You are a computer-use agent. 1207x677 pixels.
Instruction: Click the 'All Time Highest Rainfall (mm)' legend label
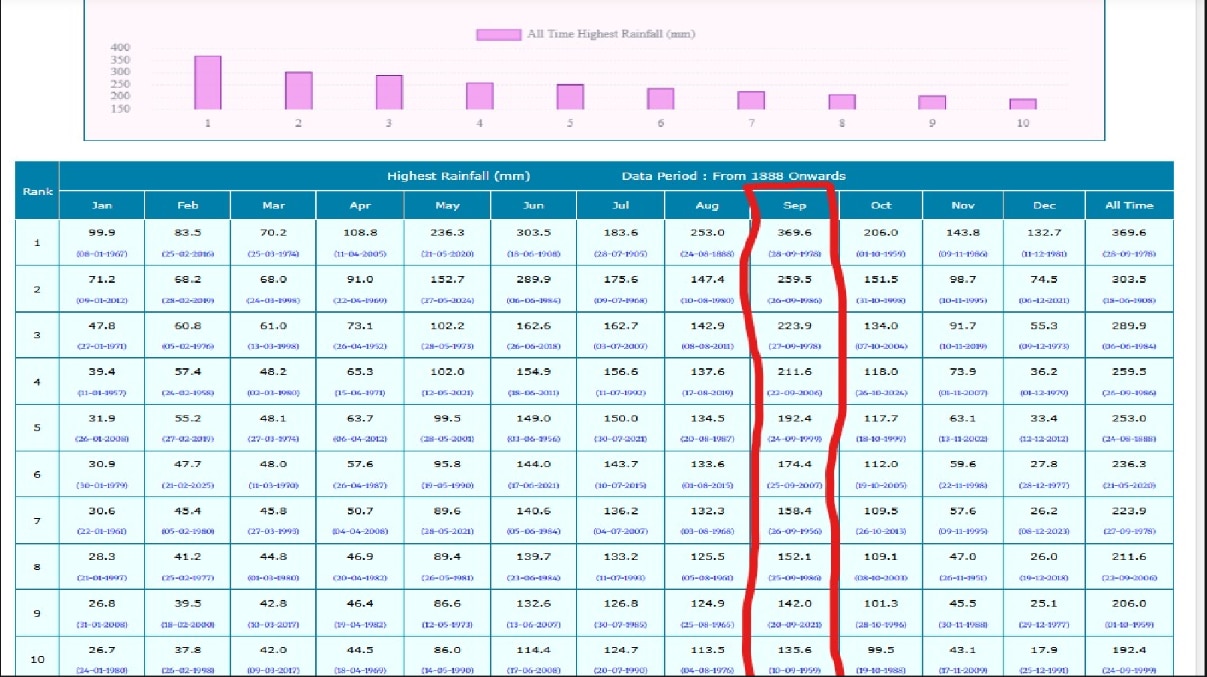pos(611,35)
